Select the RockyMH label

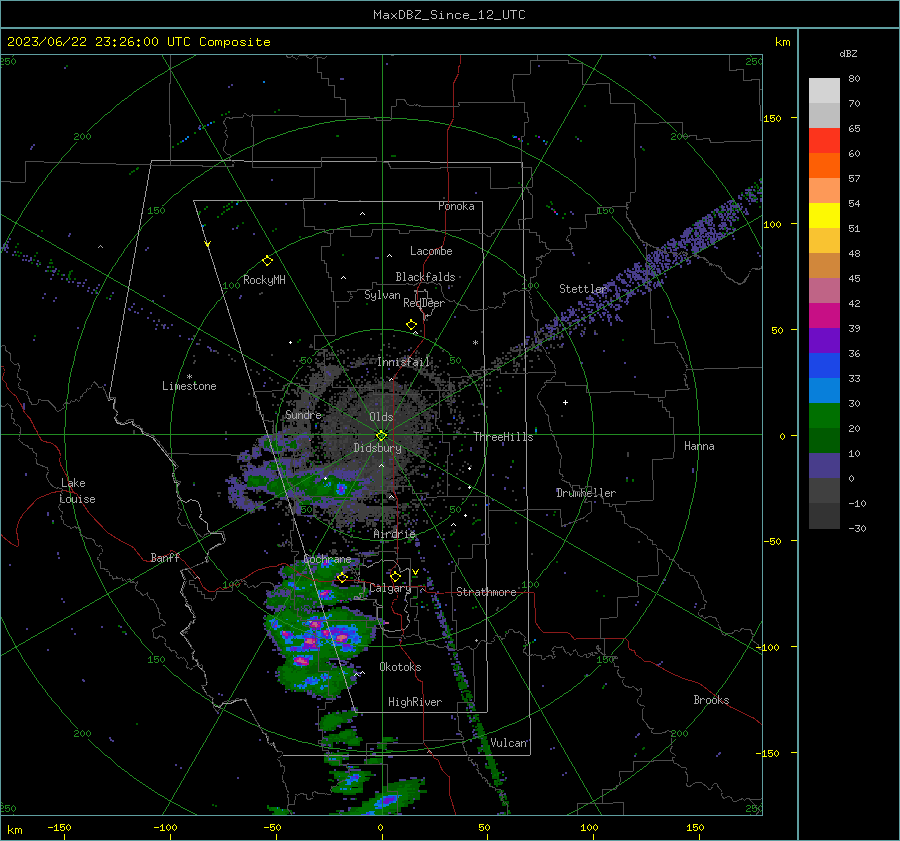[x=264, y=280]
